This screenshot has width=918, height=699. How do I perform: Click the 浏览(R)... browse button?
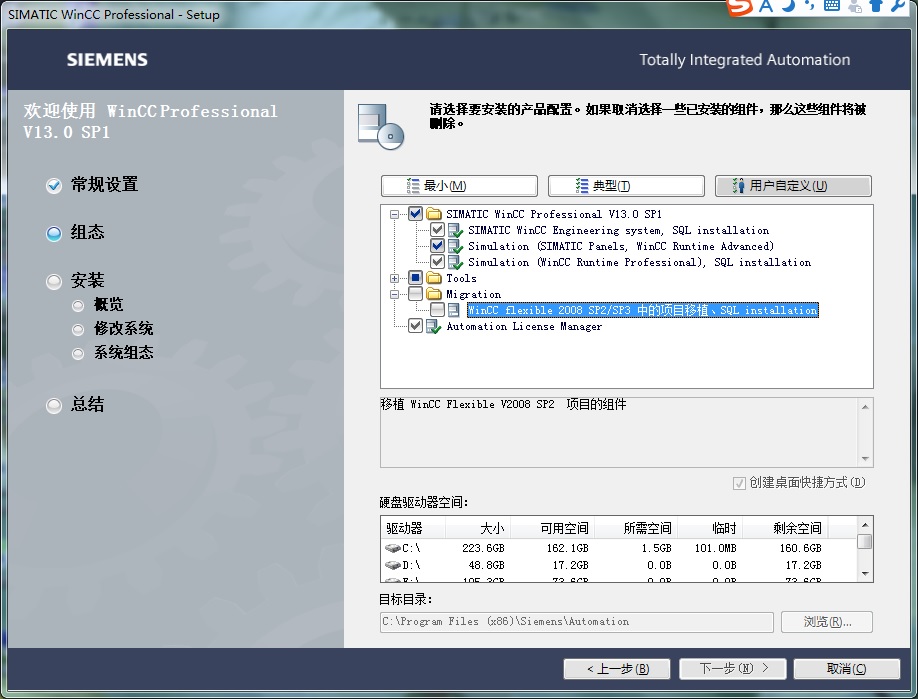(827, 622)
